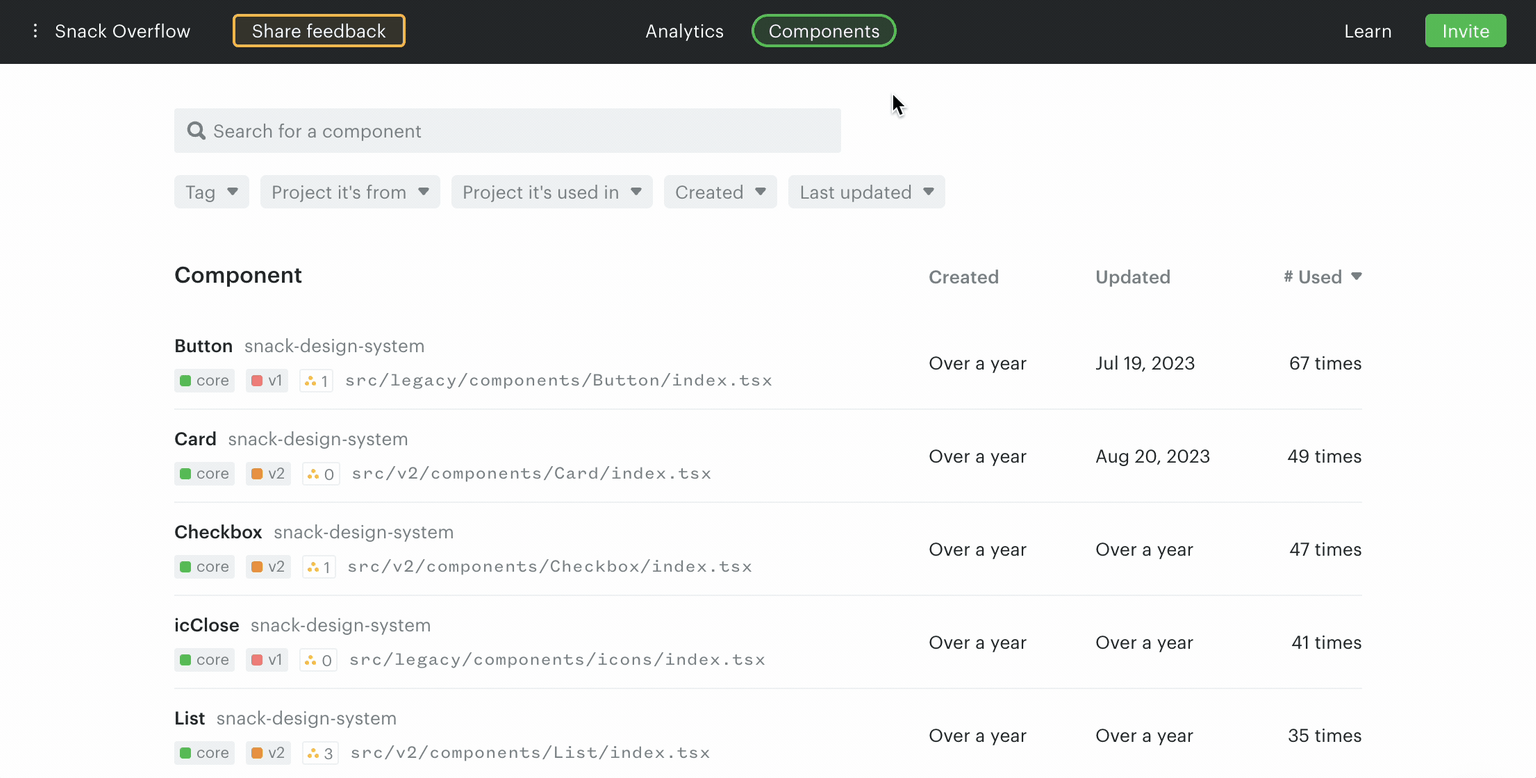
Task: Expand the Last updated filter
Action: [866, 191]
